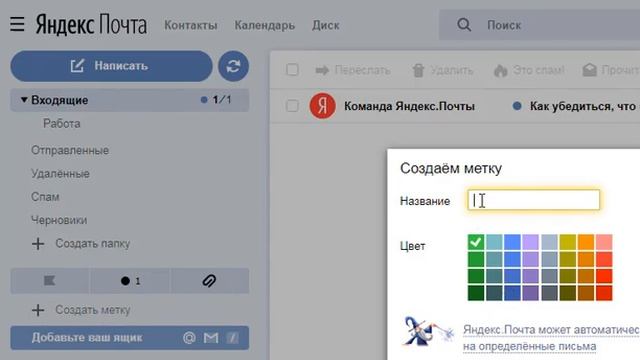This screenshot has width=640, height=360.
Task: Click the Написать compose button
Action: coord(111,66)
